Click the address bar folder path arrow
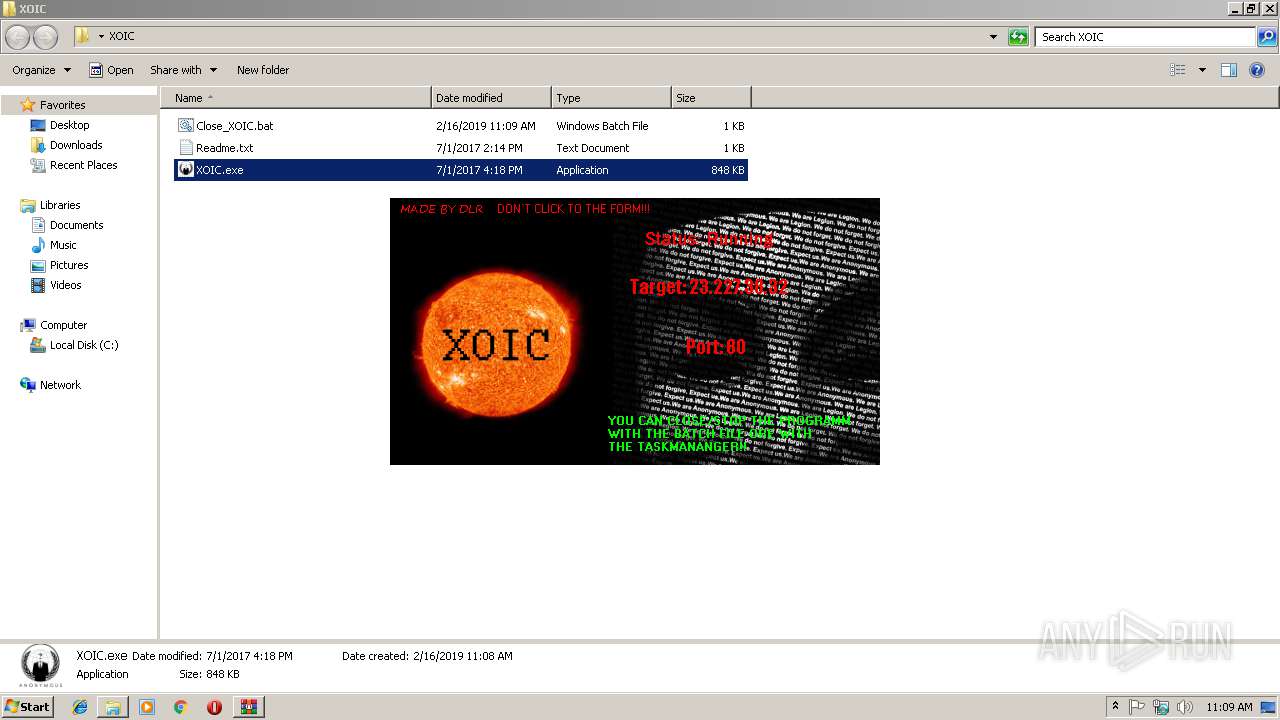Viewport: 1280px width, 720px height. click(101, 37)
